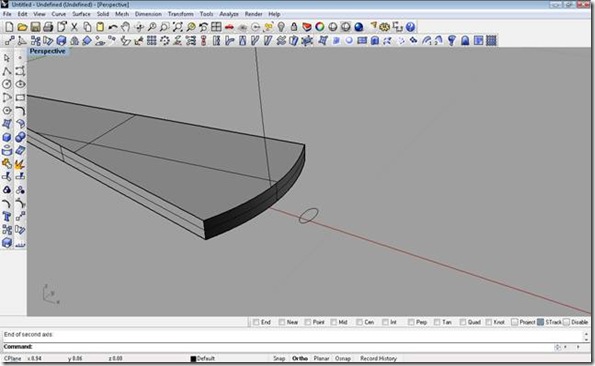Open Options with the gear icon
595x366 pixels.
pos(384,27)
